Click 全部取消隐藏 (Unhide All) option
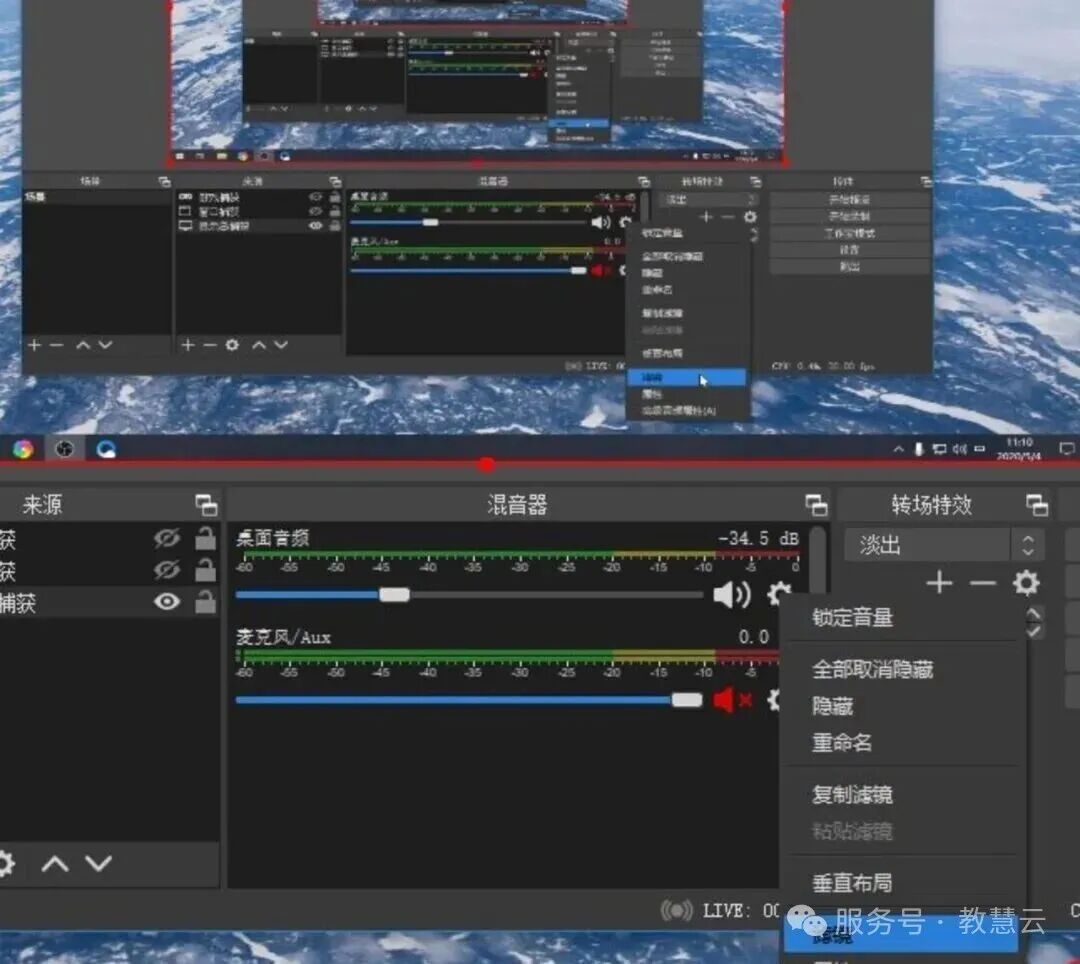This screenshot has height=964, width=1080. 874,670
